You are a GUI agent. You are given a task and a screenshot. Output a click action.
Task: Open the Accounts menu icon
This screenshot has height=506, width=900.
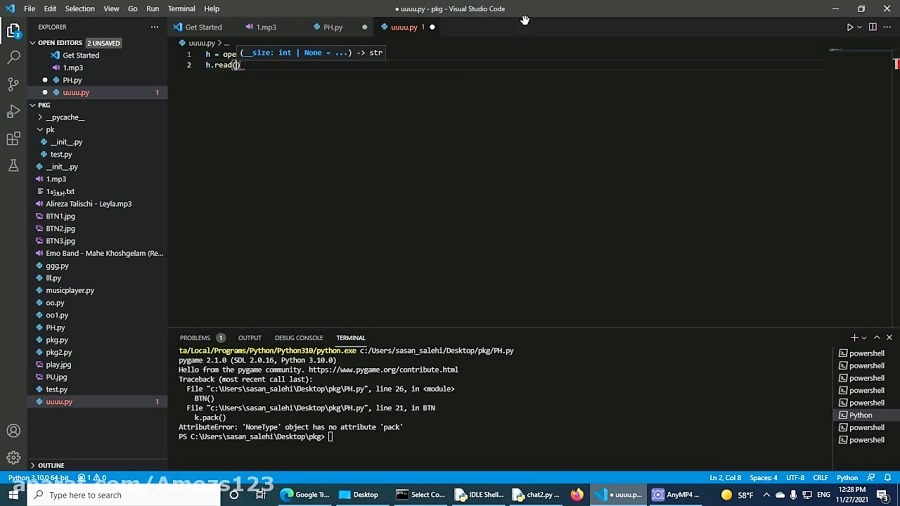tap(13, 431)
